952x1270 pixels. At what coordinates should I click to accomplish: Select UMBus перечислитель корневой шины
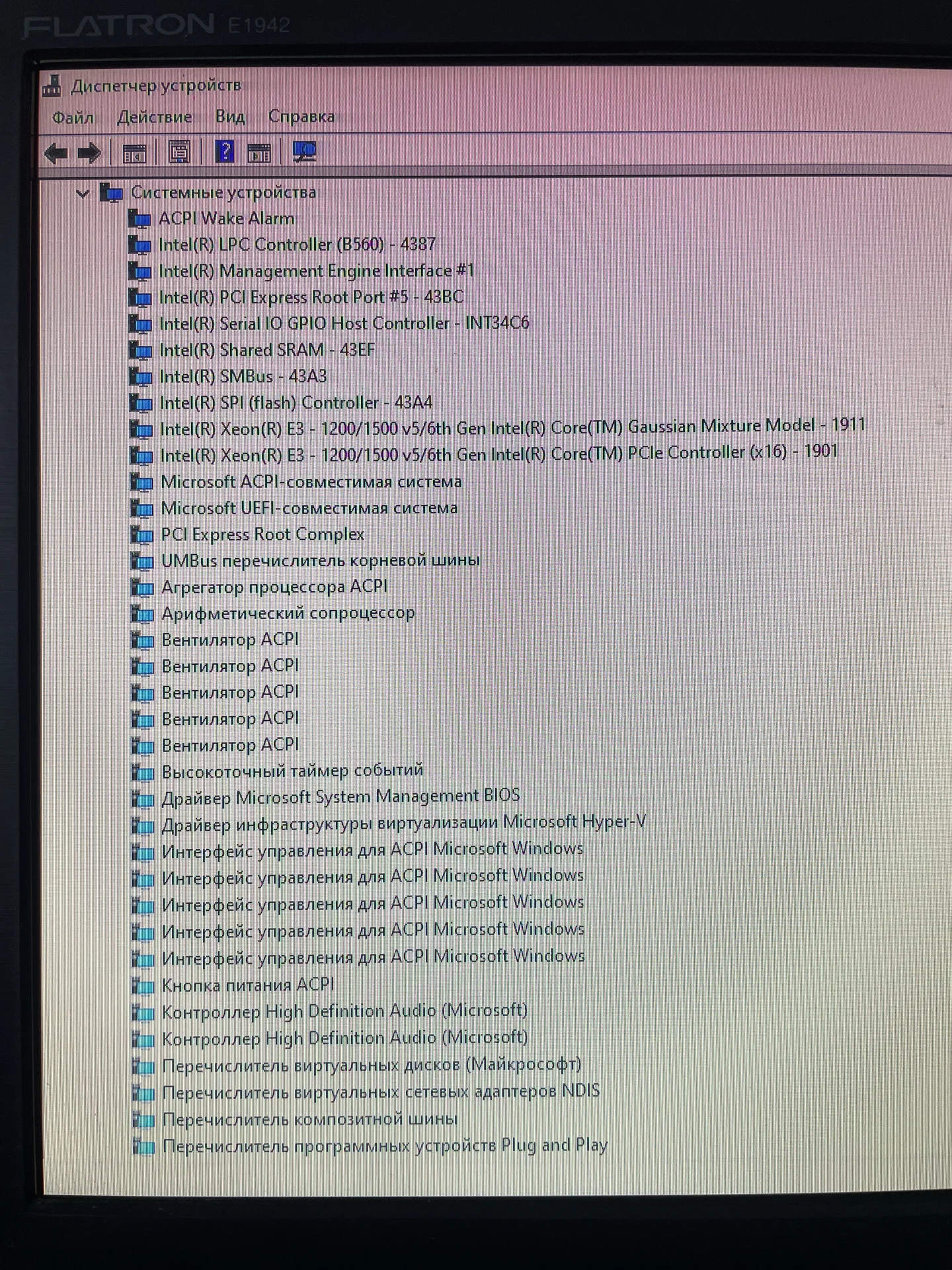321,561
